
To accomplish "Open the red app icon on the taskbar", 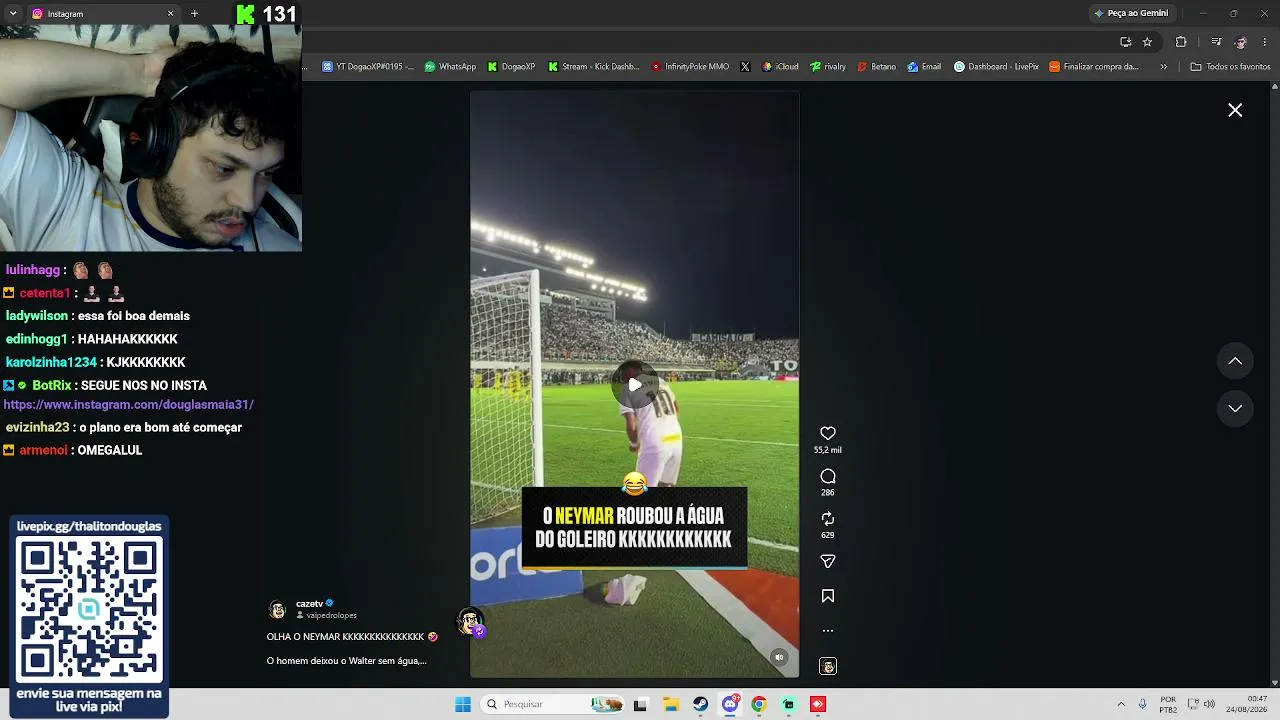I will click(818, 704).
